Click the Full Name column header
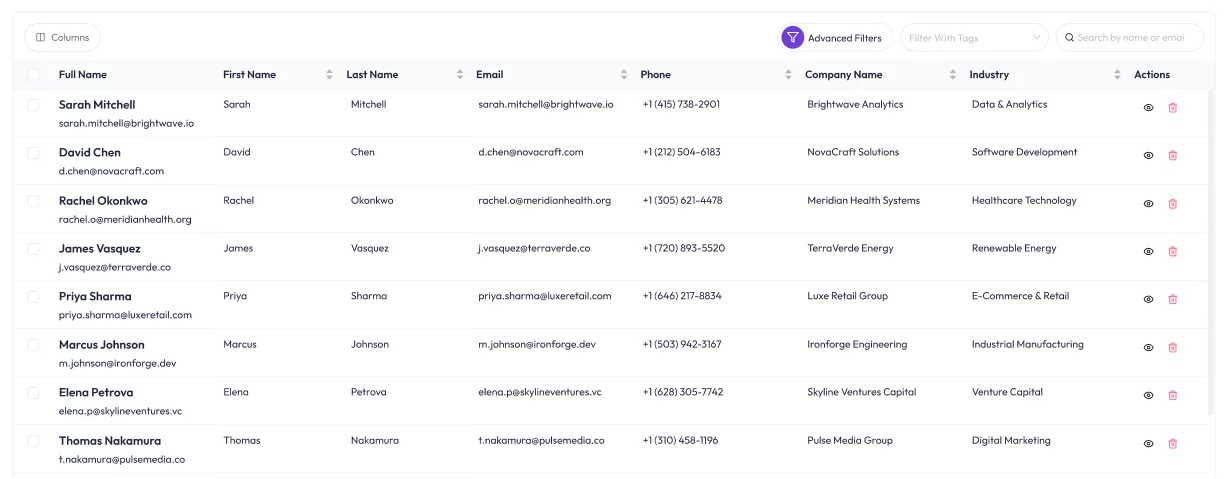 pyautogui.click(x=83, y=75)
